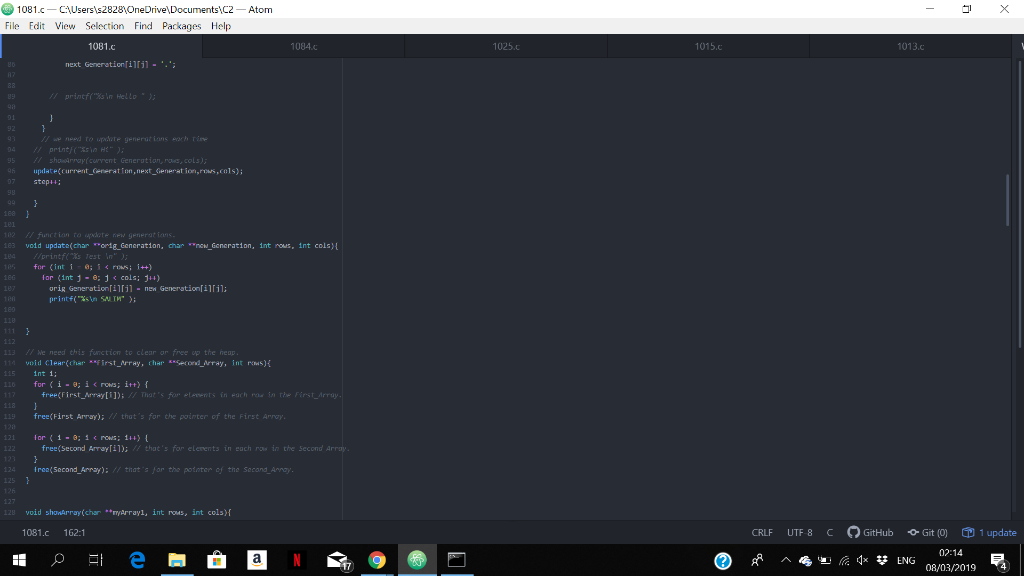Image resolution: width=1024 pixels, height=576 pixels.
Task: Open the Packages menu
Action: click(x=181, y=26)
